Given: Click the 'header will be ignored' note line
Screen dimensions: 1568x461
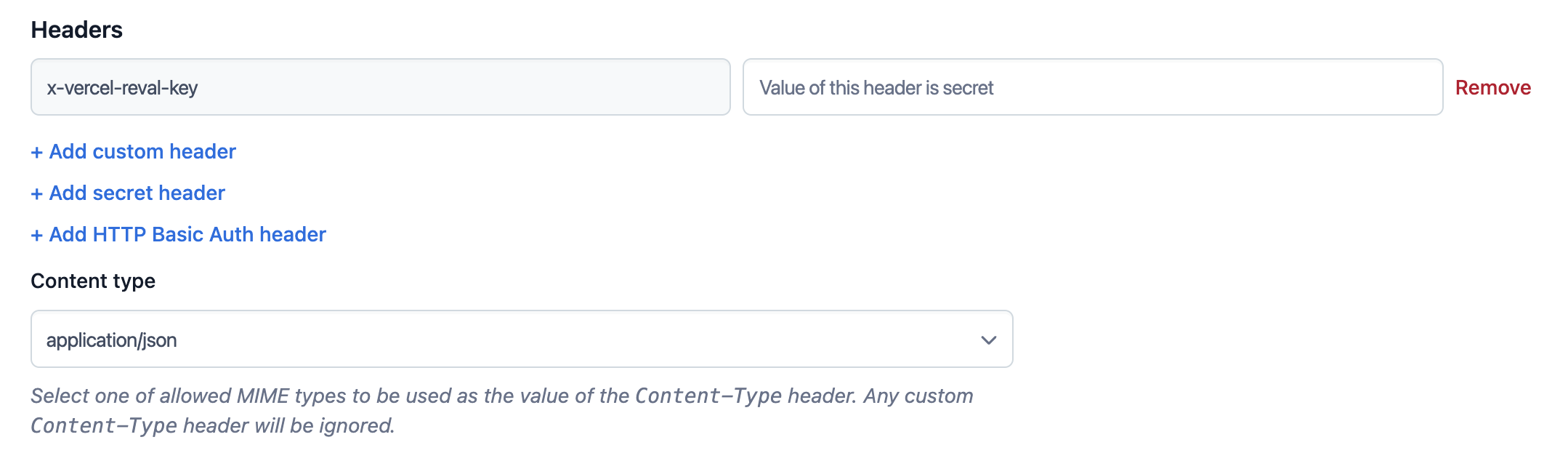Looking at the screenshot, I should (x=213, y=425).
